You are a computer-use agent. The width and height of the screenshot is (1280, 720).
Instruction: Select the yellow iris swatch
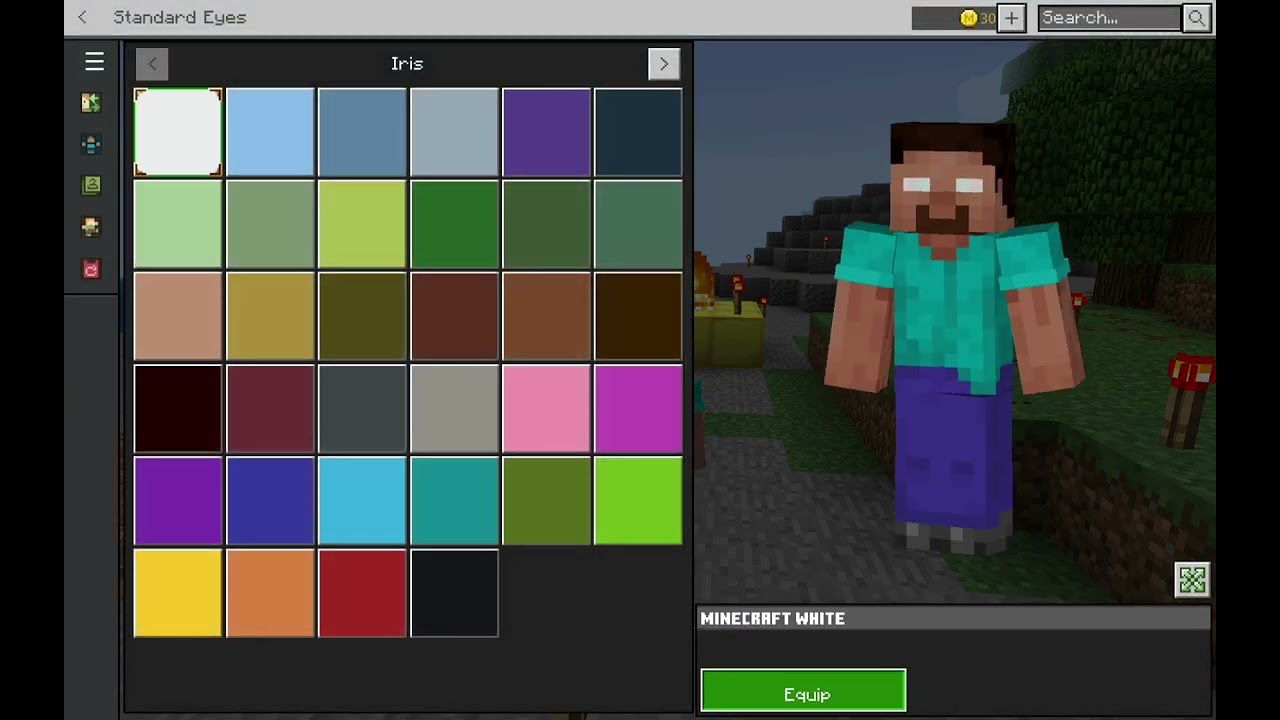[x=178, y=592]
